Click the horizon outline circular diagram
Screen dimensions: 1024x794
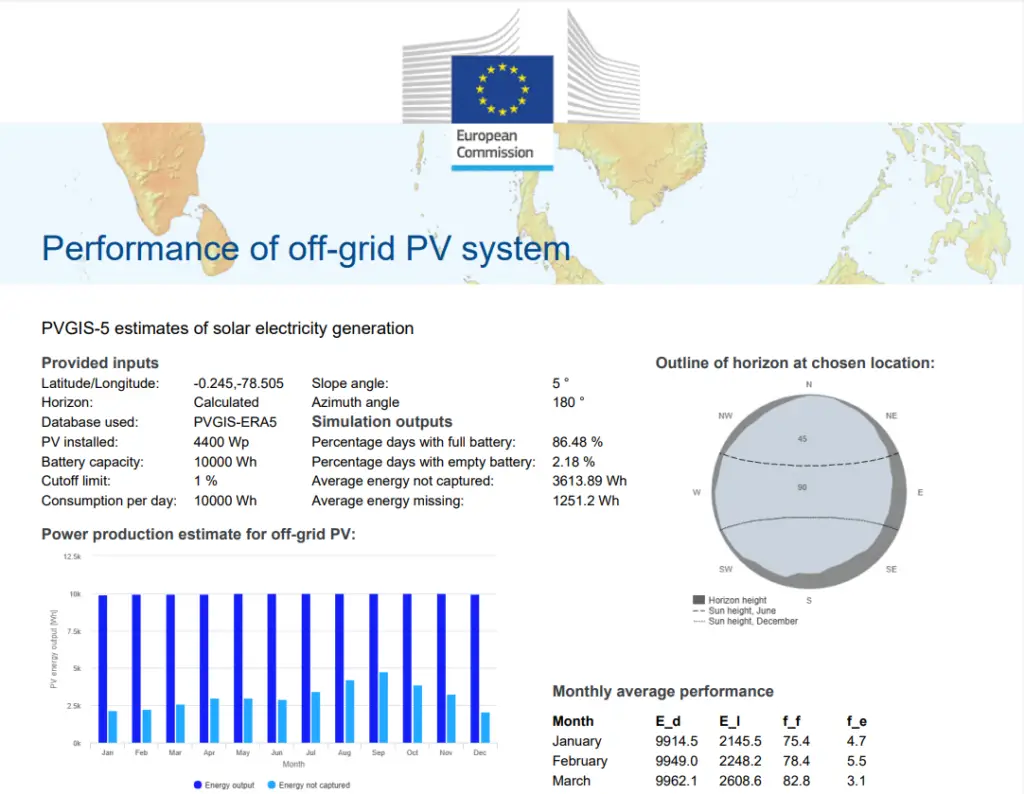pos(809,491)
